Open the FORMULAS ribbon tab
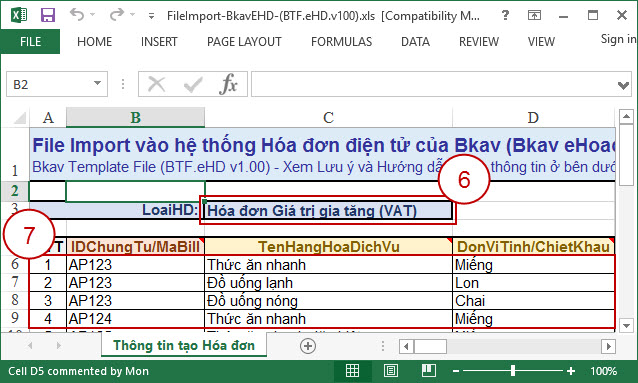The height and width of the screenshot is (383, 638). 341,42
